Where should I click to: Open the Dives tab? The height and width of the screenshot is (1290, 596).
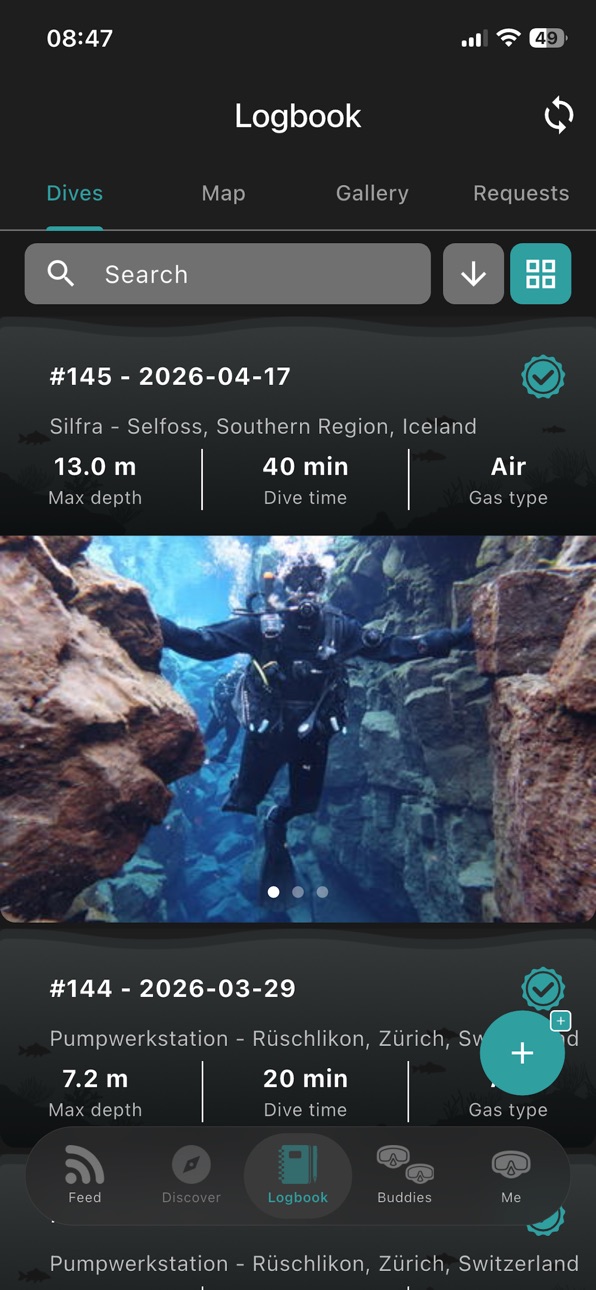[75, 193]
